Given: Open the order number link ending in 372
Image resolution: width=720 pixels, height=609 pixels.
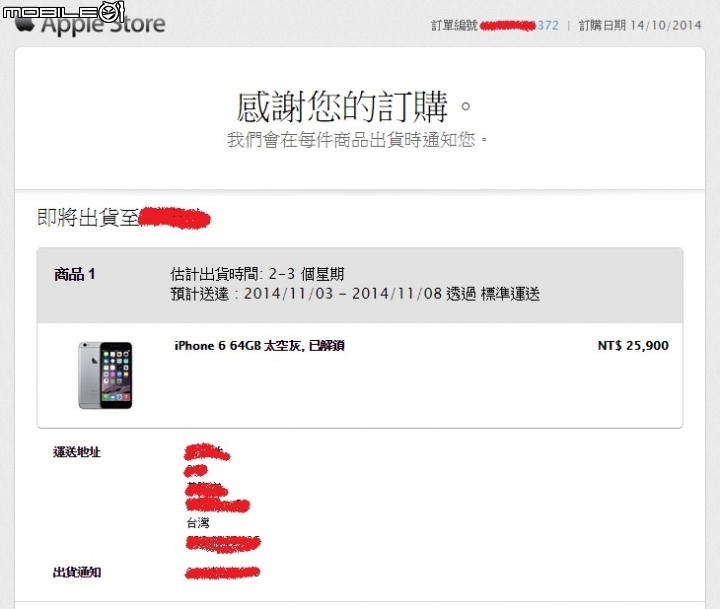Looking at the screenshot, I should (x=519, y=25).
